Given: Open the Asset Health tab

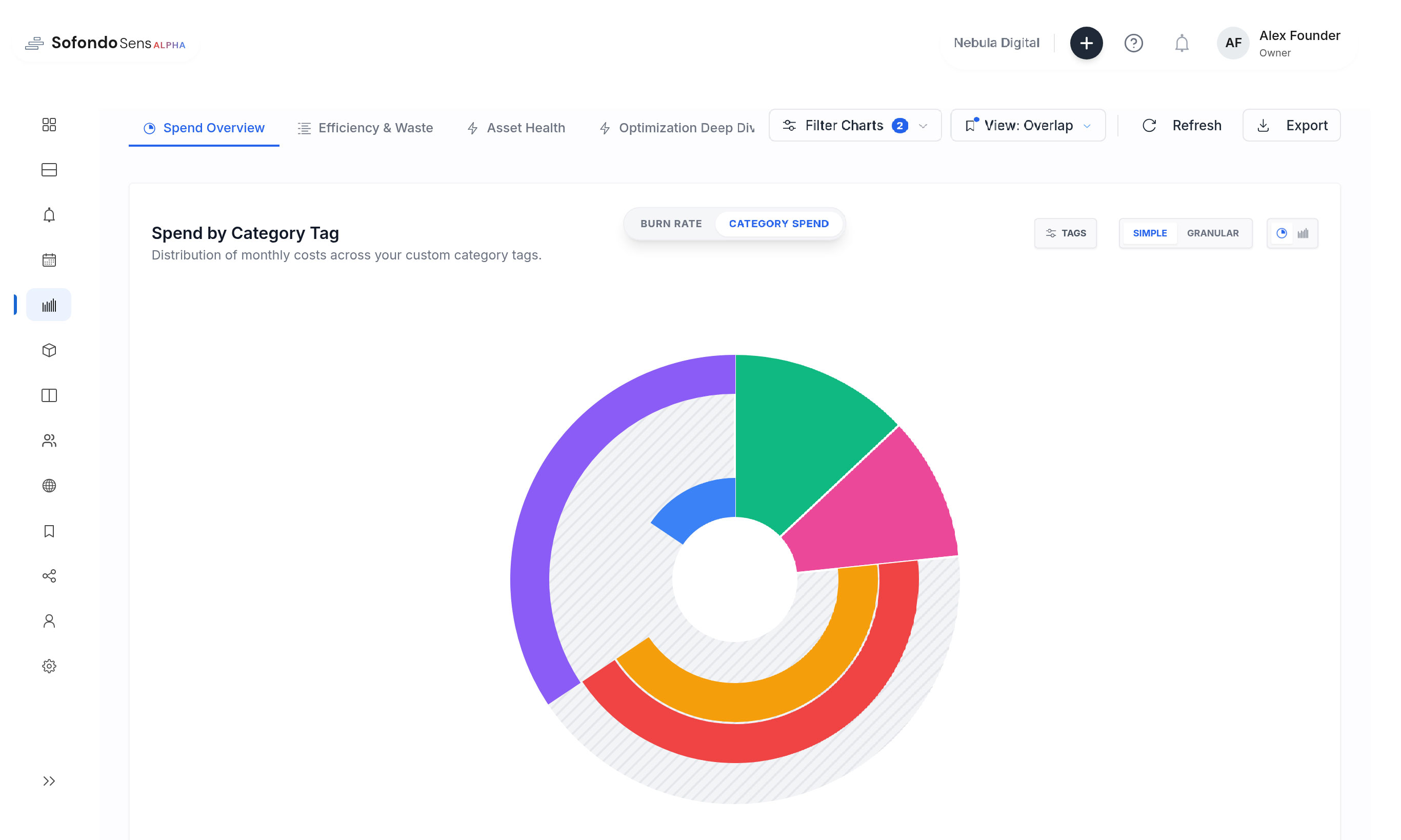Looking at the screenshot, I should [515, 127].
